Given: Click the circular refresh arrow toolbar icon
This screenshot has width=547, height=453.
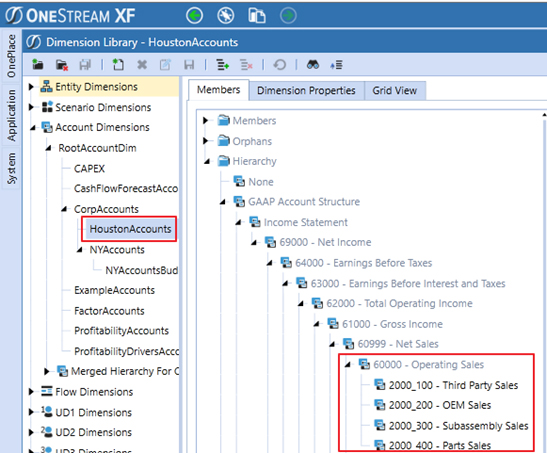Looking at the screenshot, I should (x=280, y=65).
